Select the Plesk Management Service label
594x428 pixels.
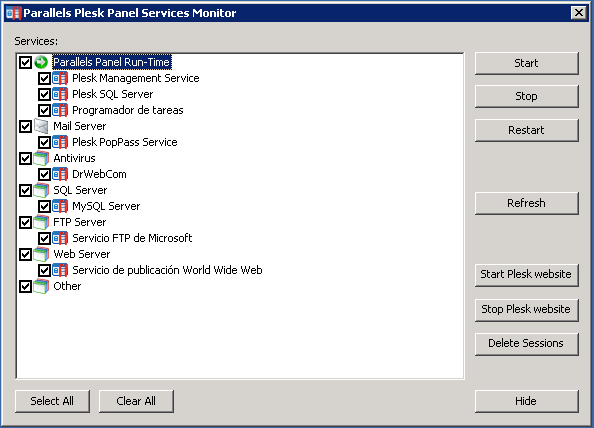pyautogui.click(x=136, y=78)
